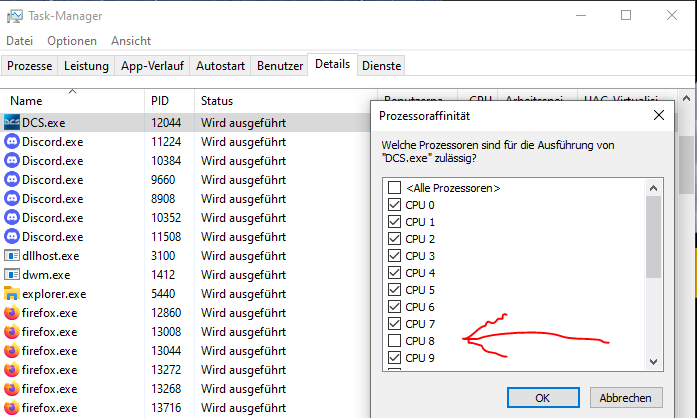
Task: Sort by the Status column header
Action: (286, 100)
